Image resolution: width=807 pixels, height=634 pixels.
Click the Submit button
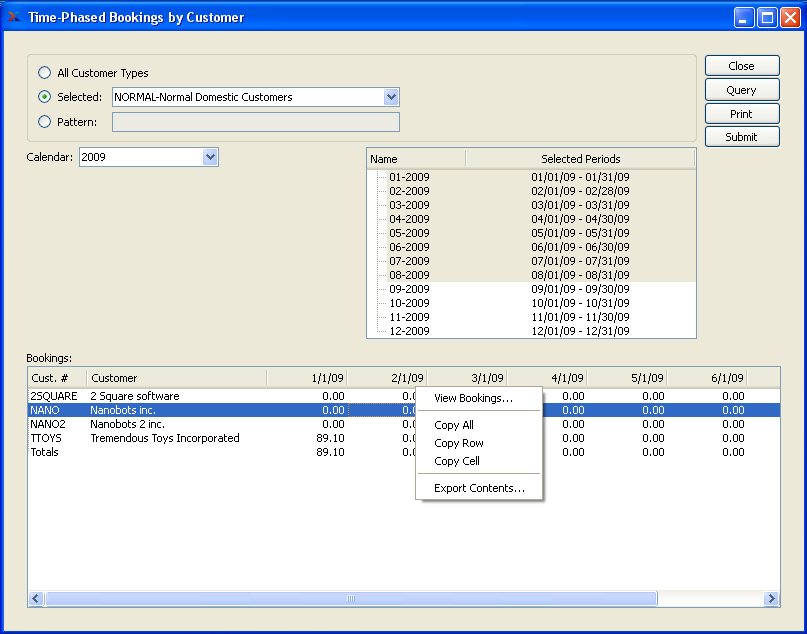tap(741, 137)
